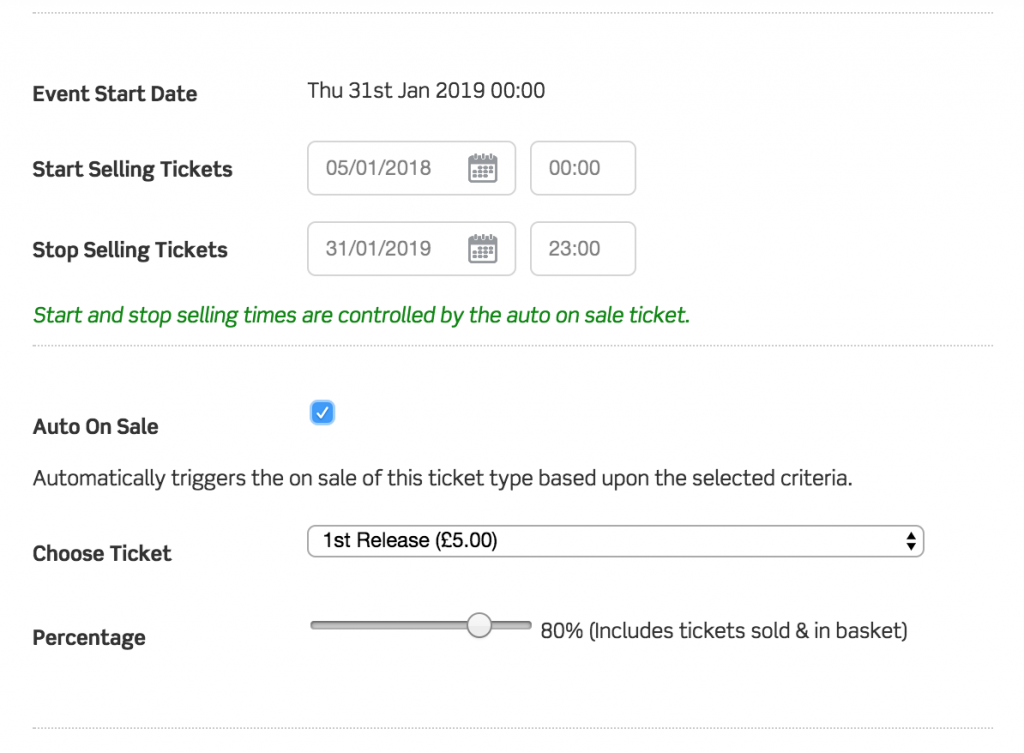Viewport: 1024px width, 753px height.
Task: Open the Start Selling Tickets calendar icon
Action: coord(483,168)
